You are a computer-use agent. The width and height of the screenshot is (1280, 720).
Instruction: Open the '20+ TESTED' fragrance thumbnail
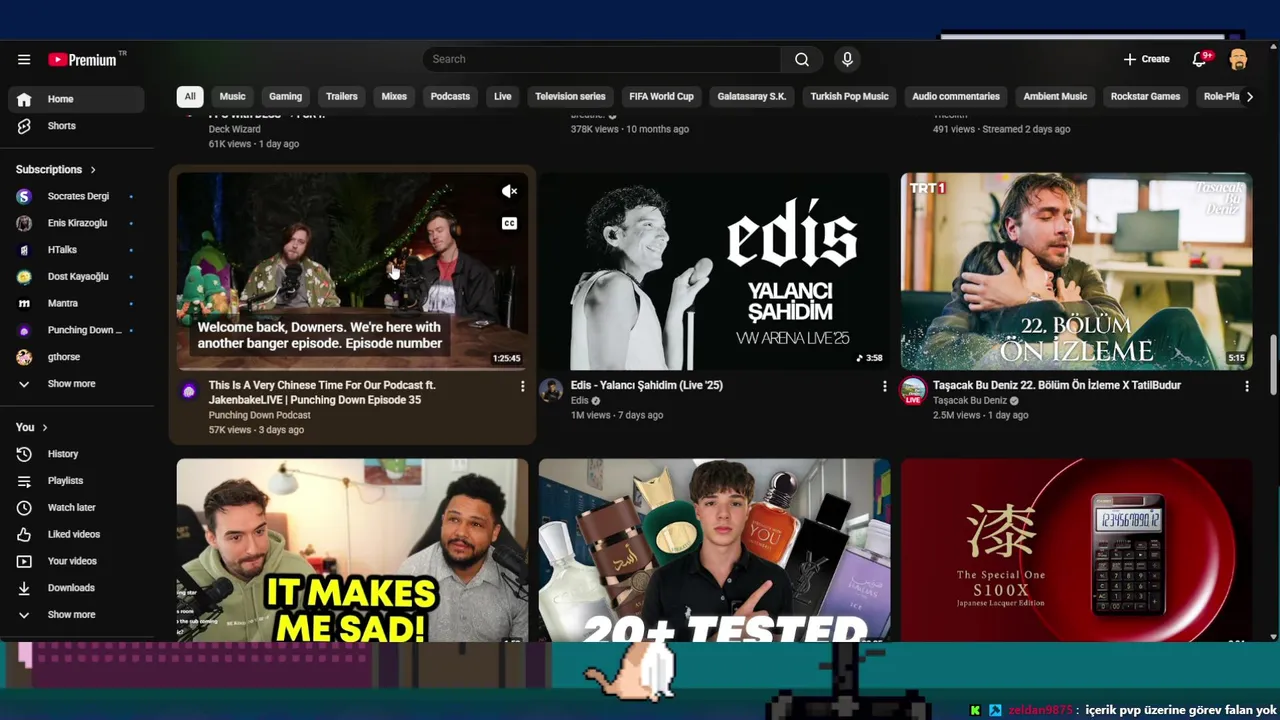coord(714,550)
